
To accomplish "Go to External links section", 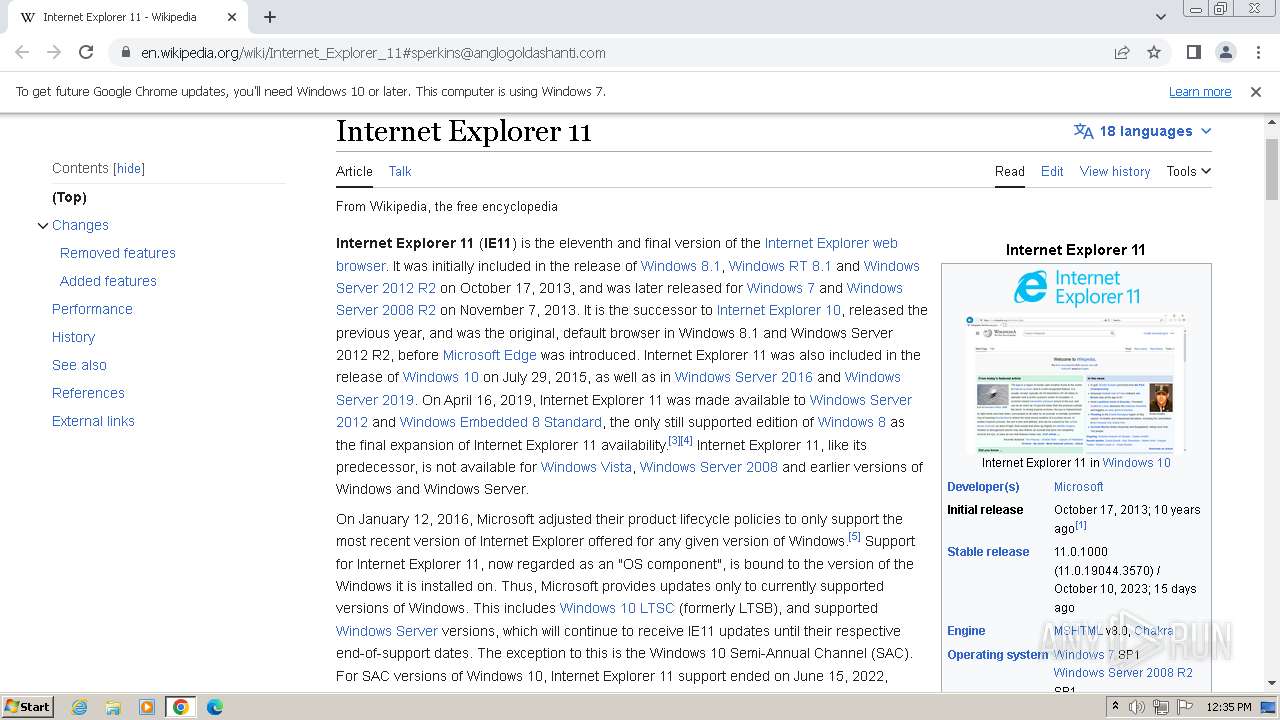I will click(93, 421).
